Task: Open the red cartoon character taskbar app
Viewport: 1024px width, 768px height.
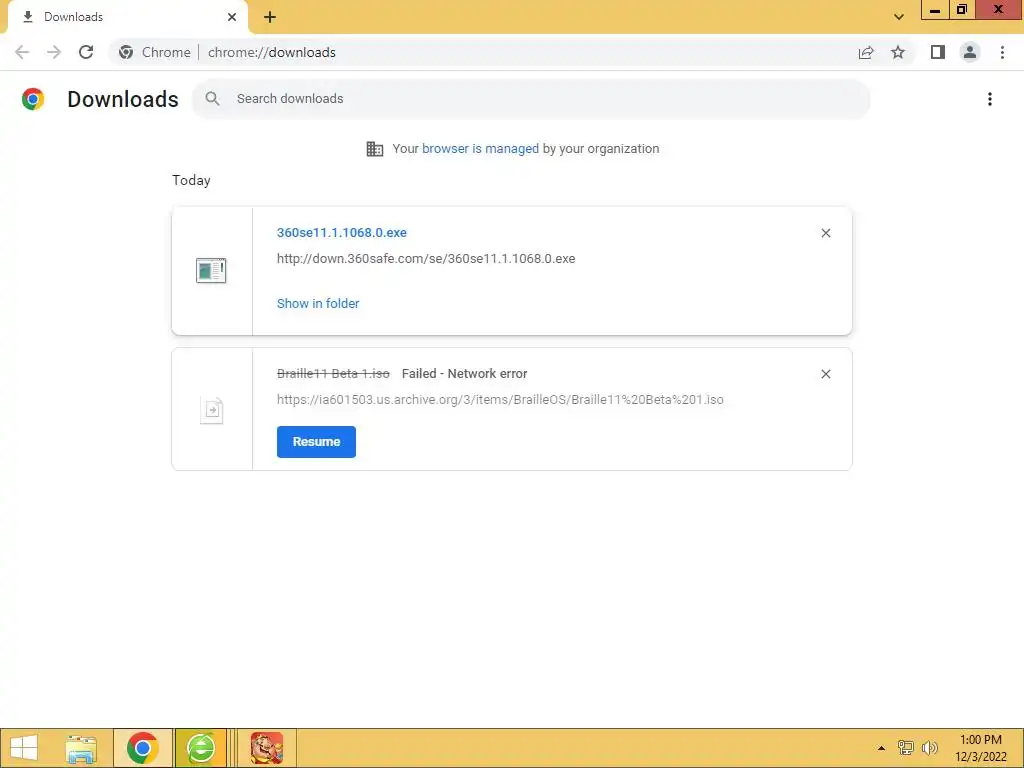Action: tap(266, 748)
